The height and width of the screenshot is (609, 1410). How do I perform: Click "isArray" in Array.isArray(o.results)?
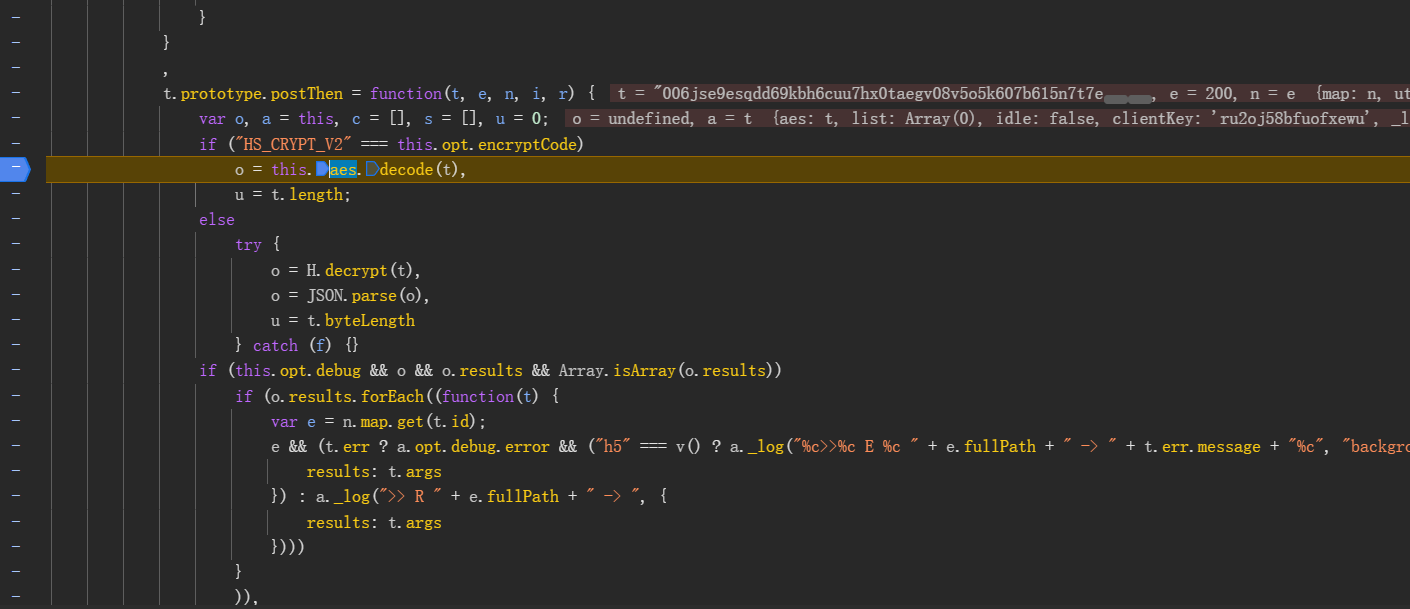coord(645,371)
